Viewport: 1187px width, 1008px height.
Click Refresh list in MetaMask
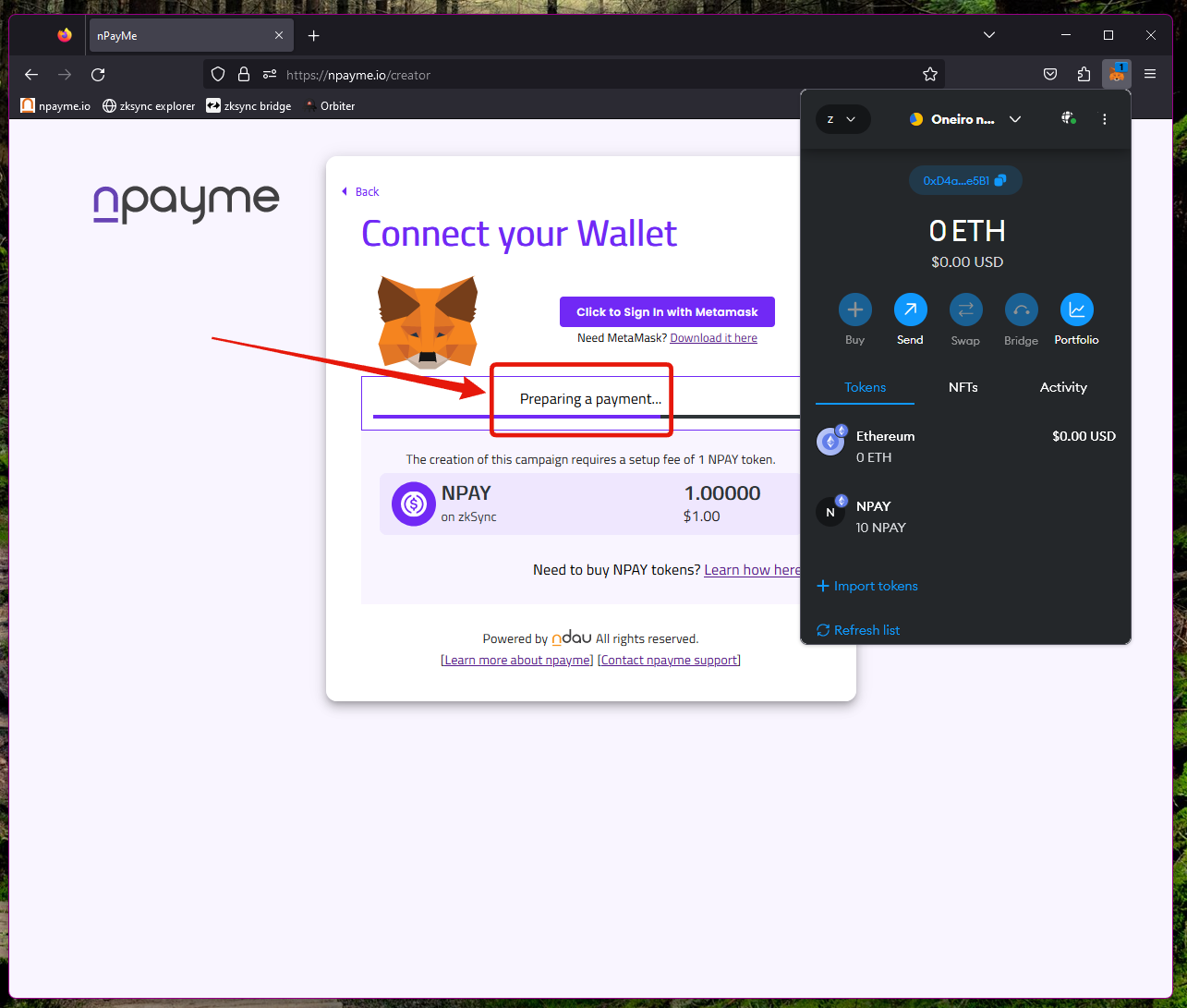pyautogui.click(x=858, y=630)
